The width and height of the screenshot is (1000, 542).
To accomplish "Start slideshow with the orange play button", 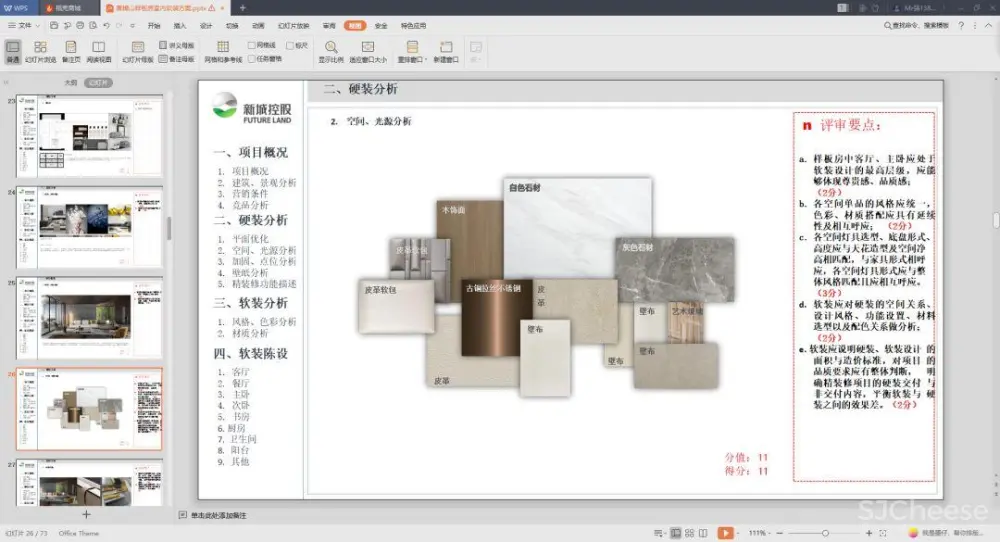I will [725, 533].
